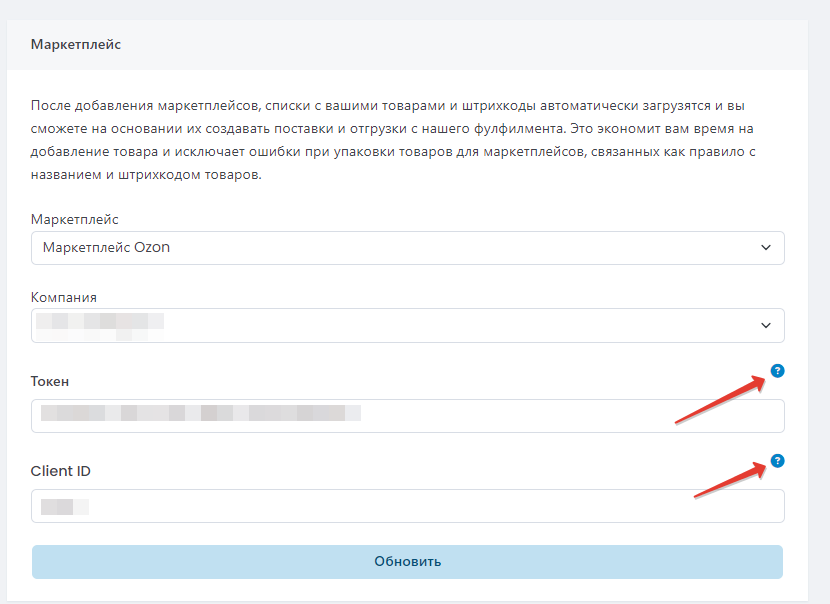Click the 'Маркетплейс' panel header title

pyautogui.click(x=76, y=45)
